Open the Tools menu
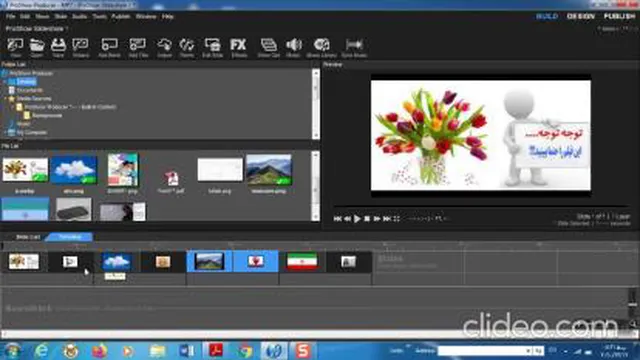The height and width of the screenshot is (360, 640). pyautogui.click(x=99, y=17)
